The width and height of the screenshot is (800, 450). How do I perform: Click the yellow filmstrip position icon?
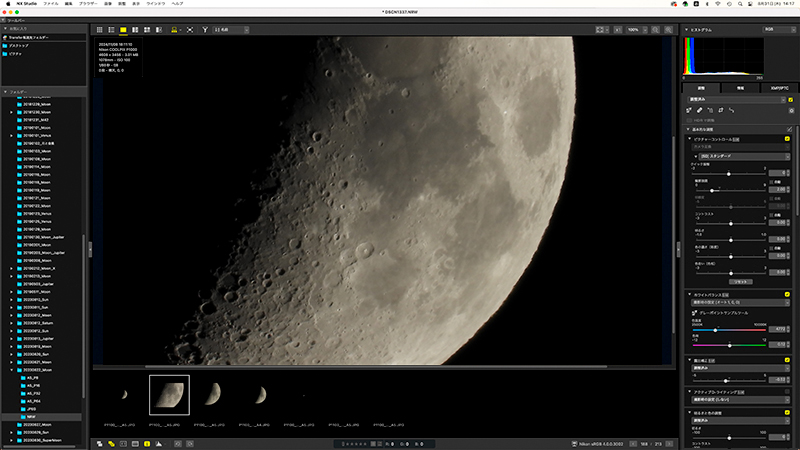[x=174, y=30]
